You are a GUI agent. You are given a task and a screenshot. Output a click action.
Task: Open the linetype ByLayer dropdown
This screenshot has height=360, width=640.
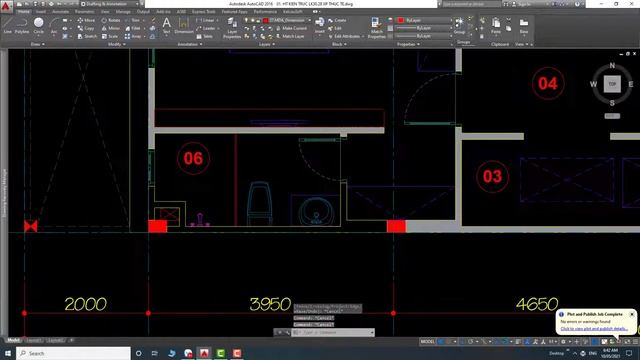pos(424,36)
